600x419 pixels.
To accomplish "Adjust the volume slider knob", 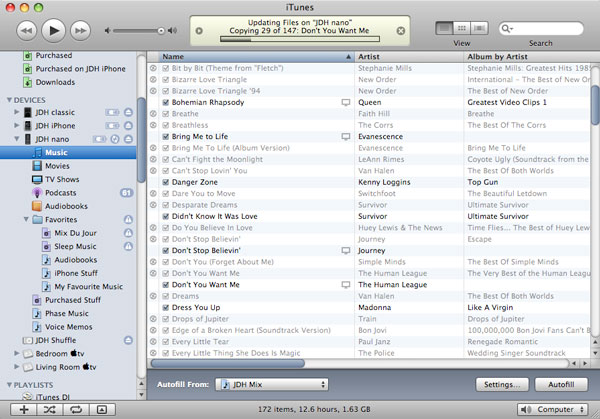I will click(x=161, y=31).
